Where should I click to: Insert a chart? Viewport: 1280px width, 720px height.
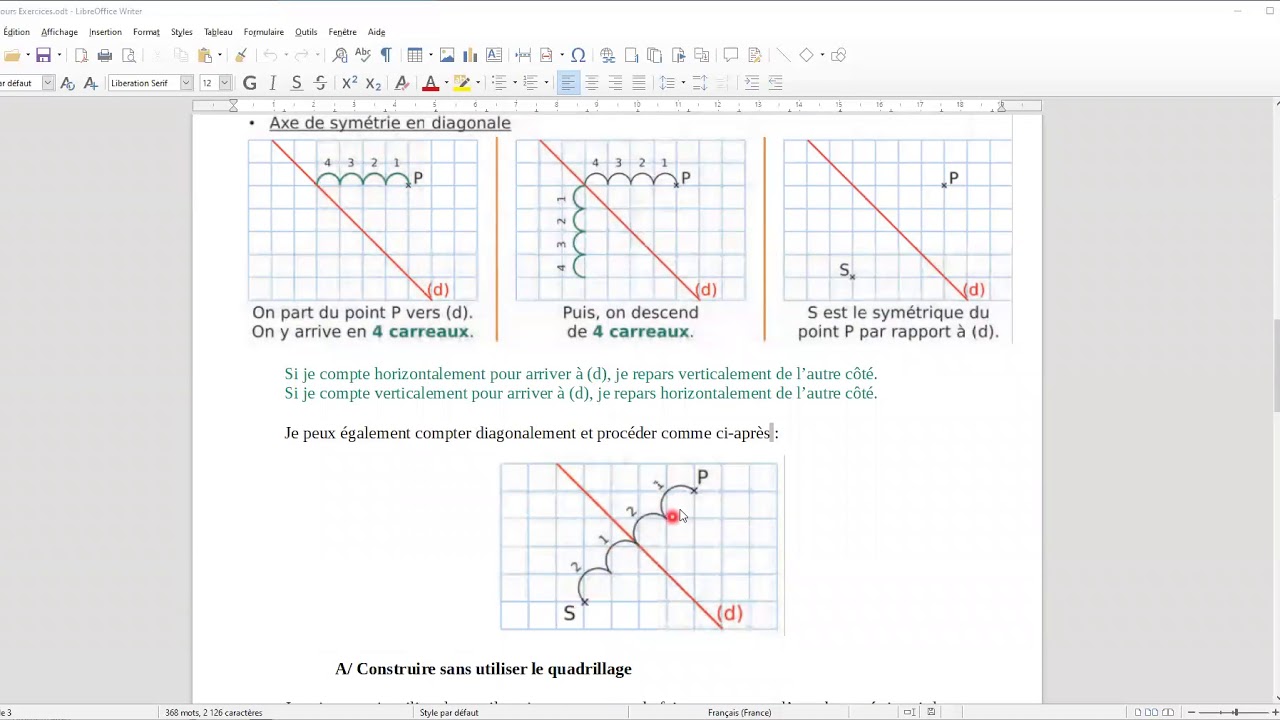[470, 56]
